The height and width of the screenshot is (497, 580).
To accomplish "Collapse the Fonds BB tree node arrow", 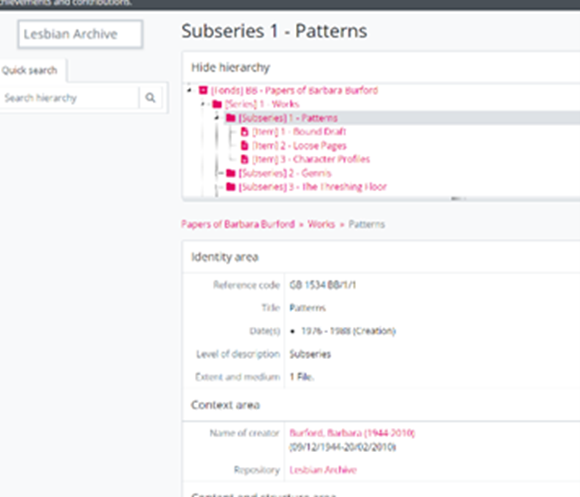I will (x=189, y=90).
